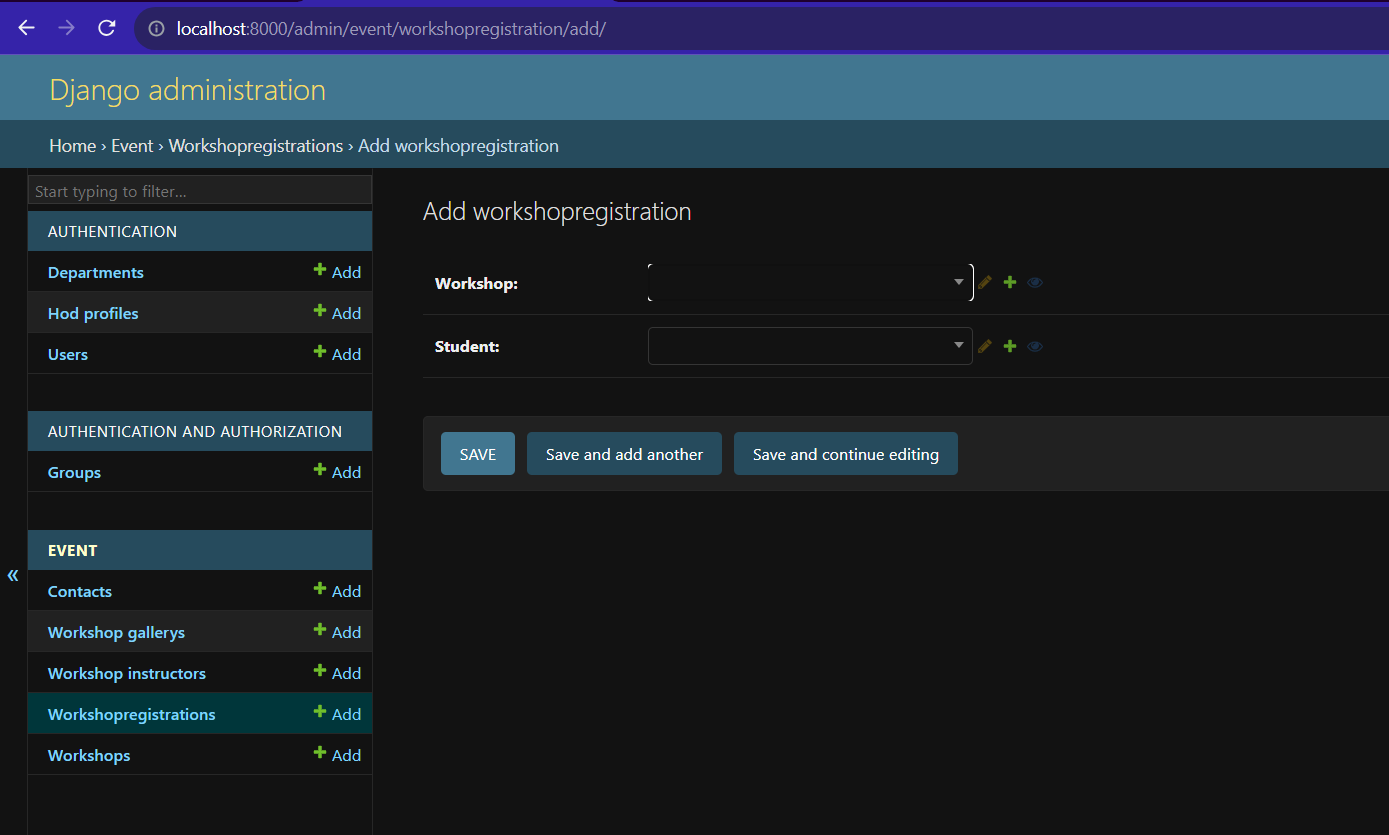
Task: Open the Workshop dropdown
Action: point(810,282)
